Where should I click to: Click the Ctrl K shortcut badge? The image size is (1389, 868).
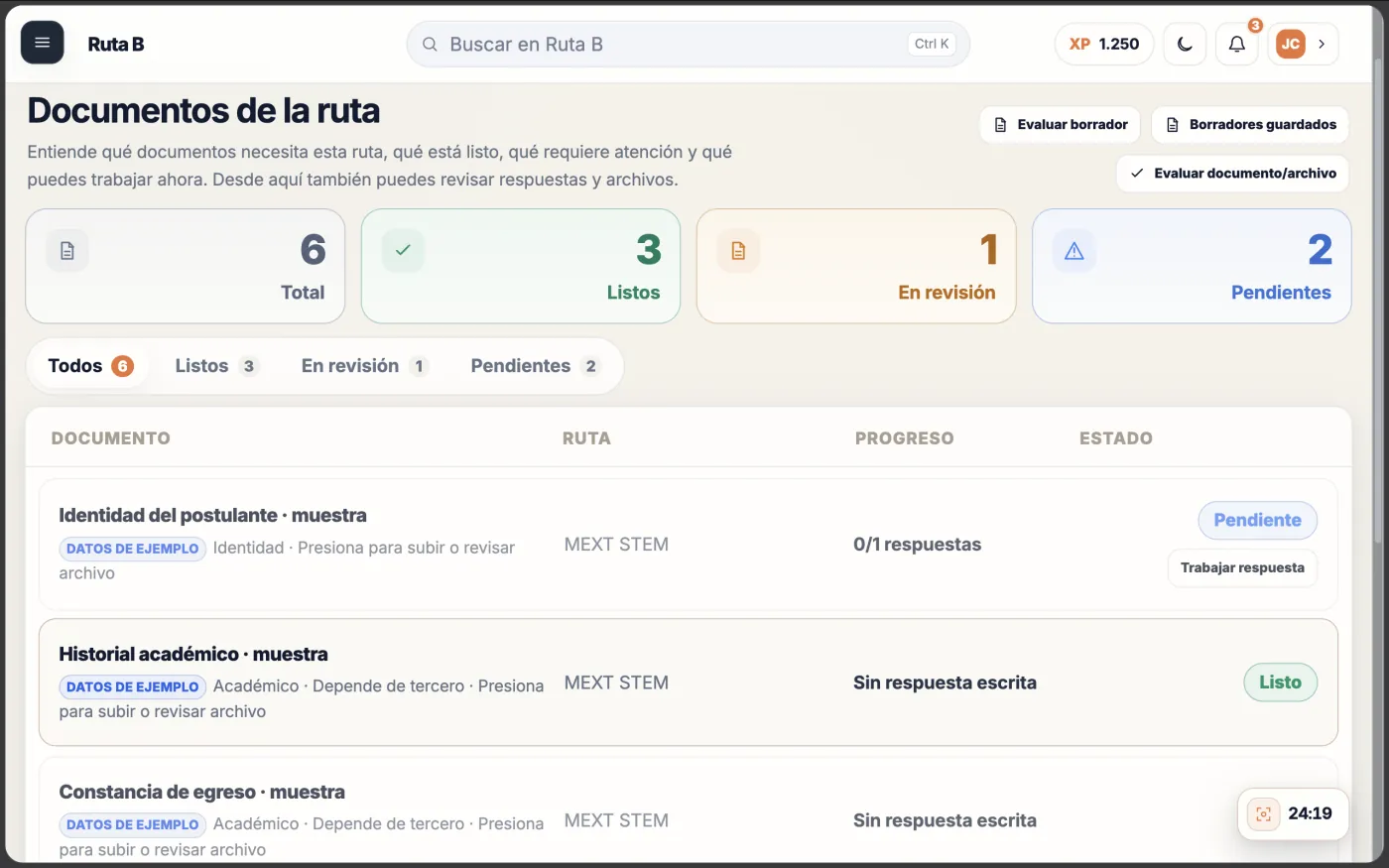932,45
